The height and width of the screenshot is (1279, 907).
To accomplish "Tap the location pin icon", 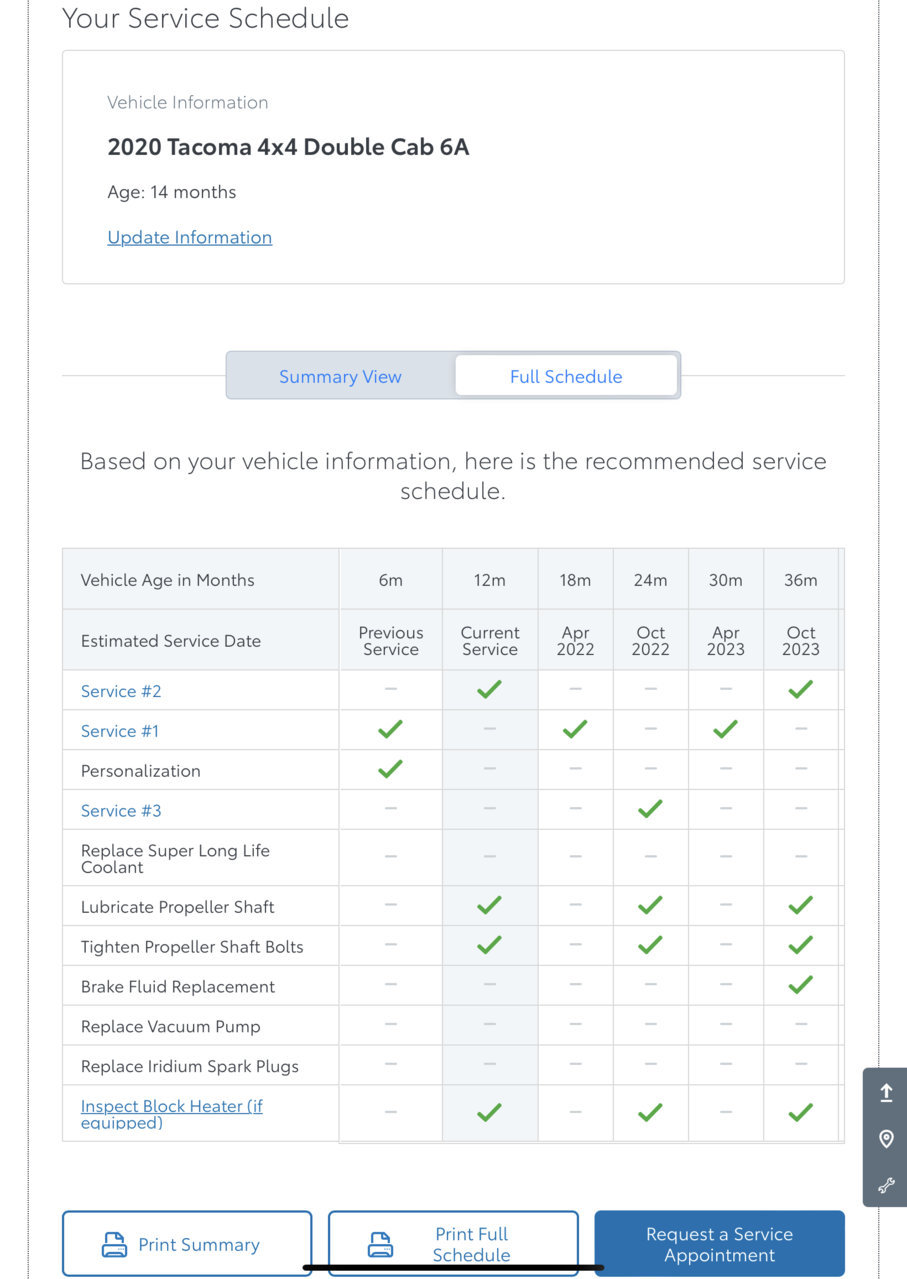I will tap(886, 1139).
